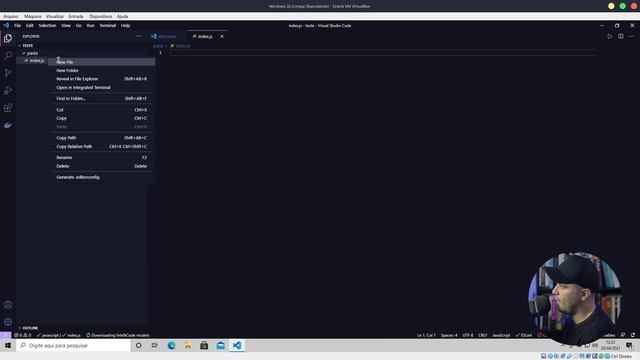Open the Run and Debug view
640x360 pixels.
[x=8, y=90]
